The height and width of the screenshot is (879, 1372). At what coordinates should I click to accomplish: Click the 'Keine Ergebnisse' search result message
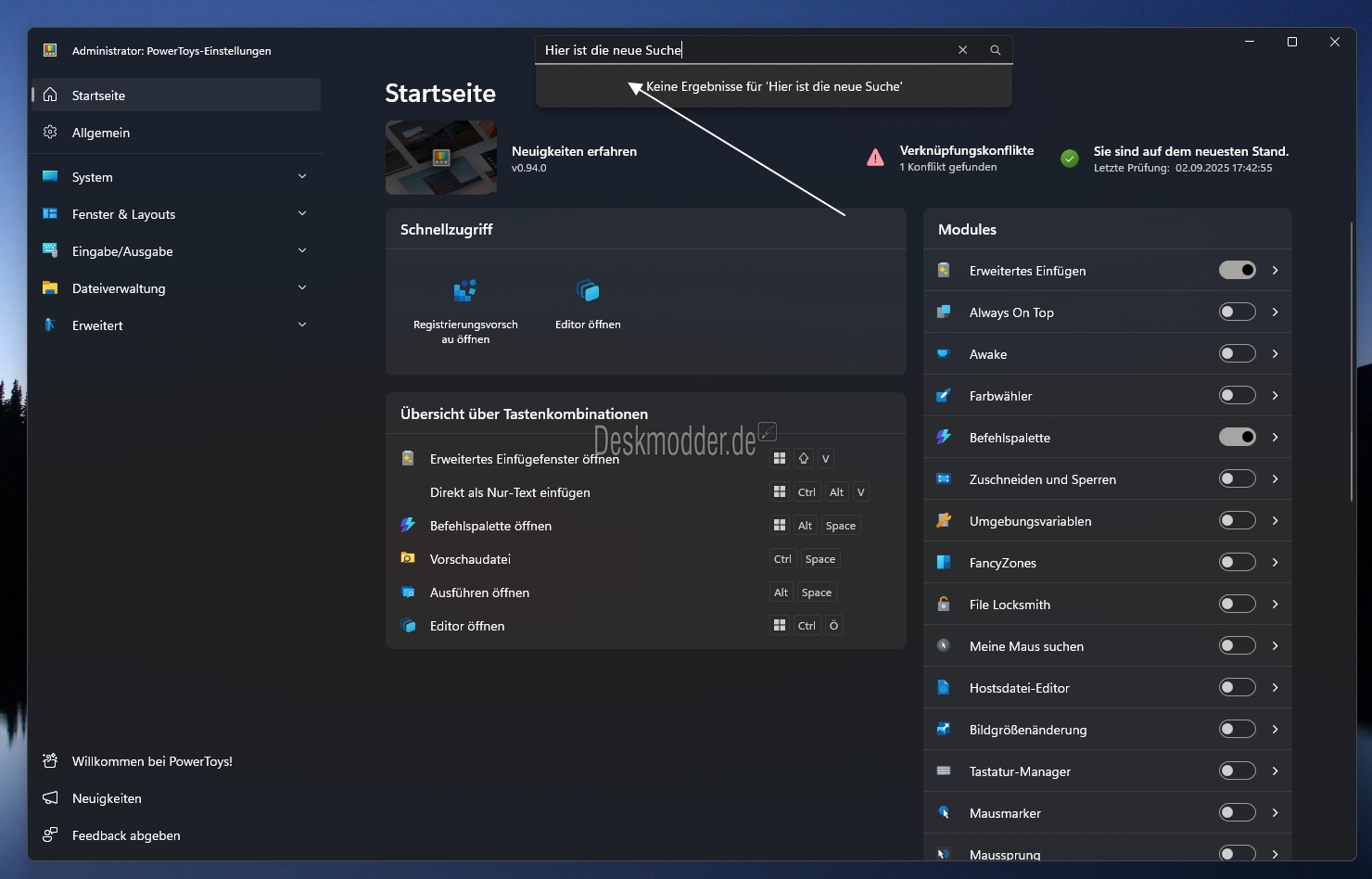tap(774, 86)
